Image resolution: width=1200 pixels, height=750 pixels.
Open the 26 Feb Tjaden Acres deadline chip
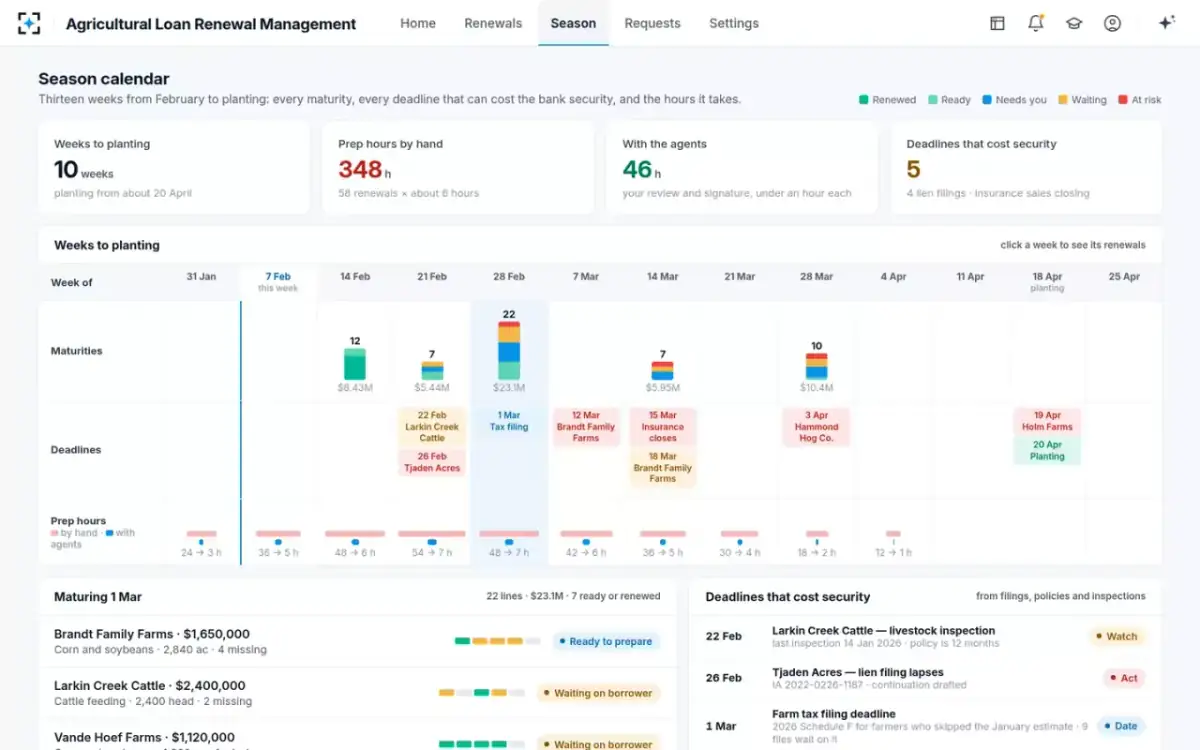click(x=432, y=462)
